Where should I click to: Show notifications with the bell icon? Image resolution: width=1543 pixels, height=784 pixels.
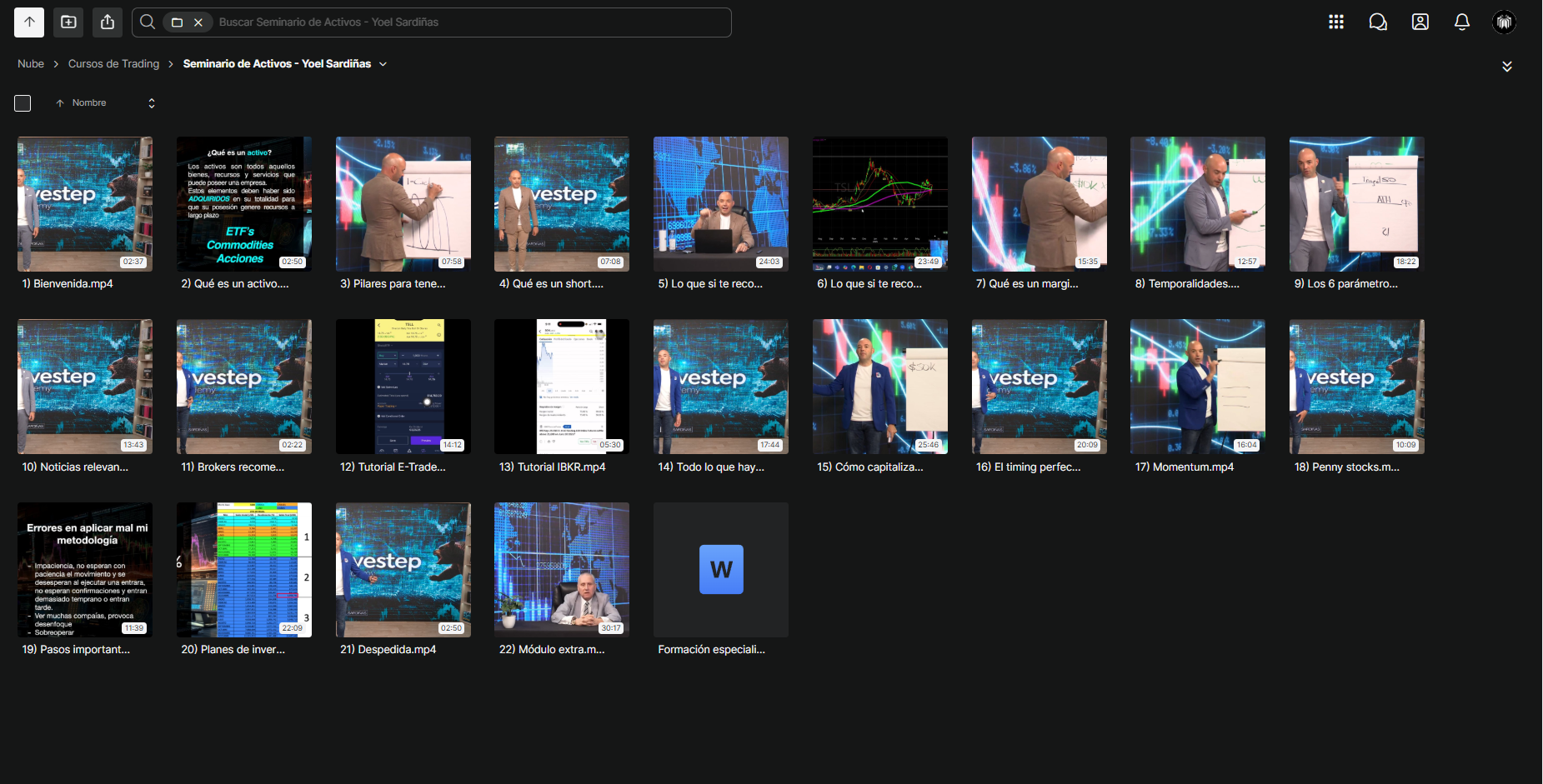click(x=1462, y=22)
